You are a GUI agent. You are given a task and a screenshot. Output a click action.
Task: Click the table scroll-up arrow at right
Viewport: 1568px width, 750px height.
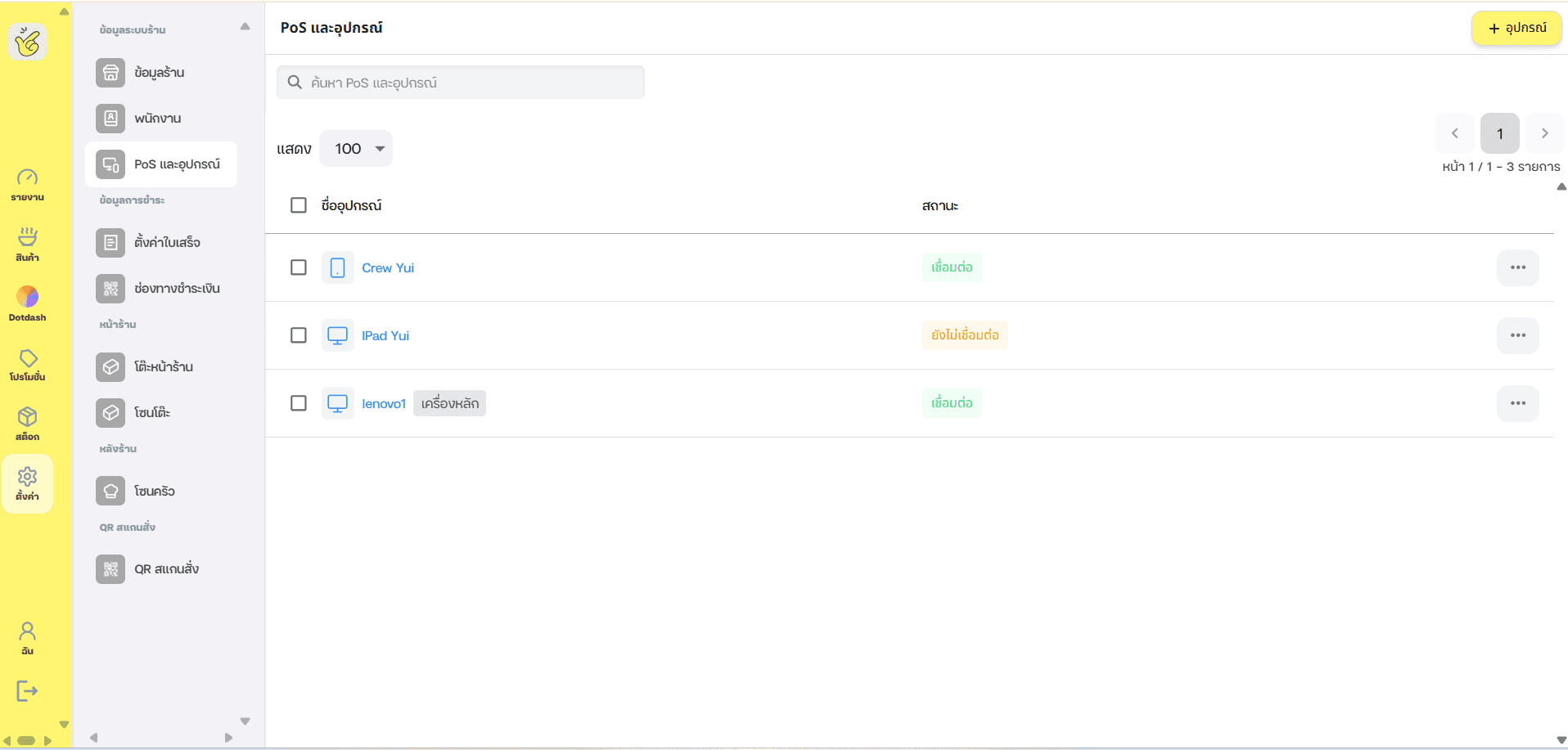click(x=1561, y=187)
